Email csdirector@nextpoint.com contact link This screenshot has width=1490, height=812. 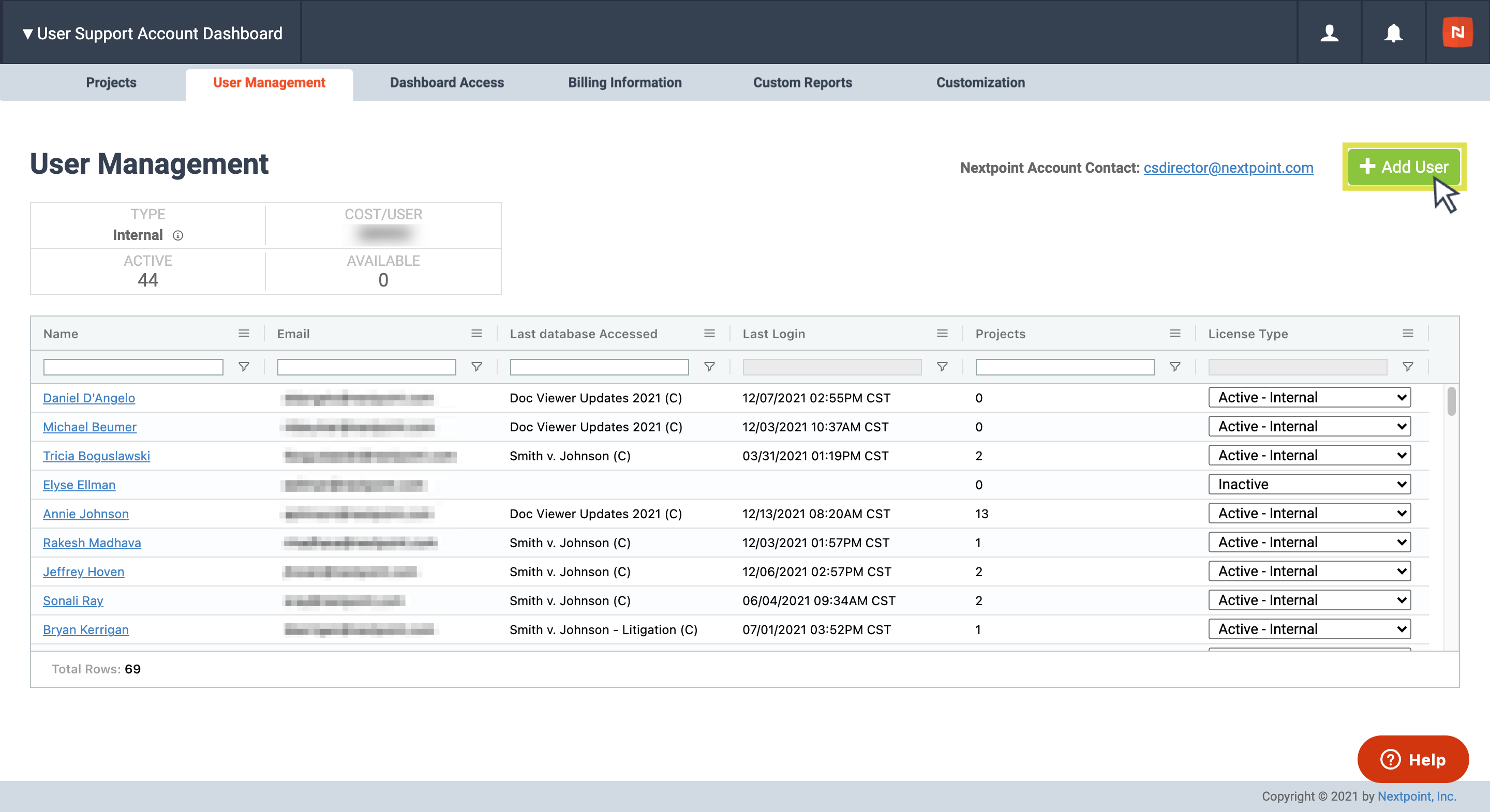pyautogui.click(x=1228, y=168)
